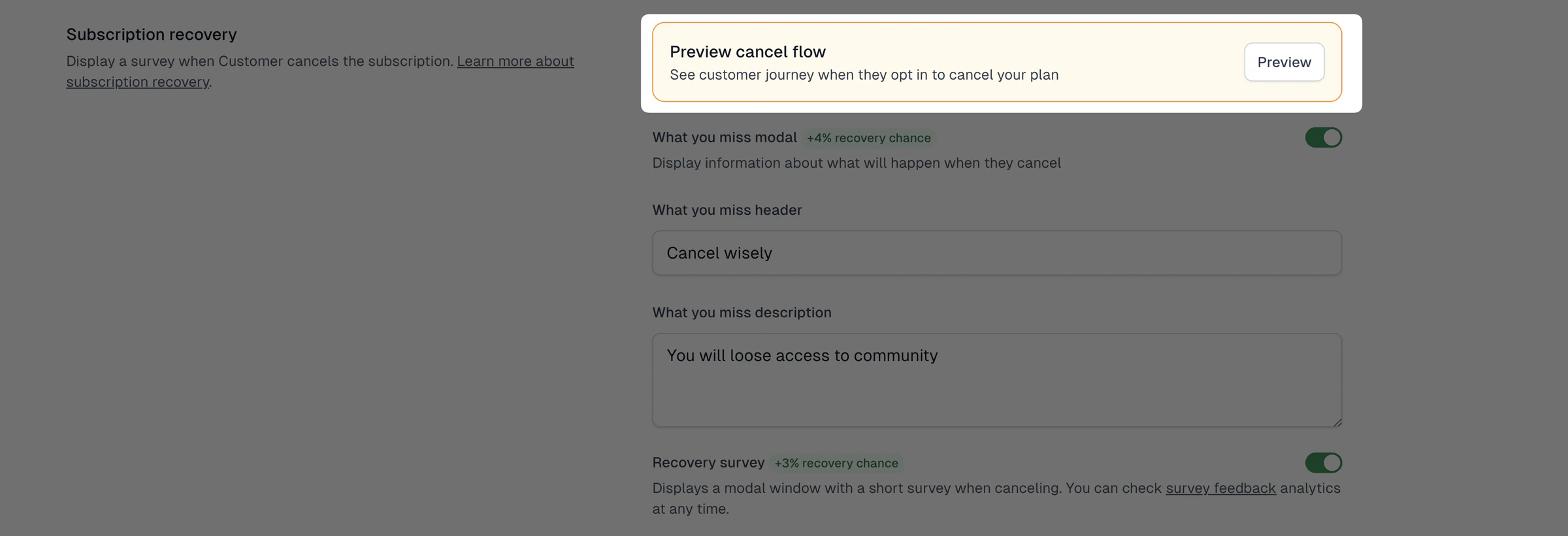This screenshot has width=1568, height=536.
Task: Focus the Cancel wisely header input field
Action: pyautogui.click(x=997, y=253)
